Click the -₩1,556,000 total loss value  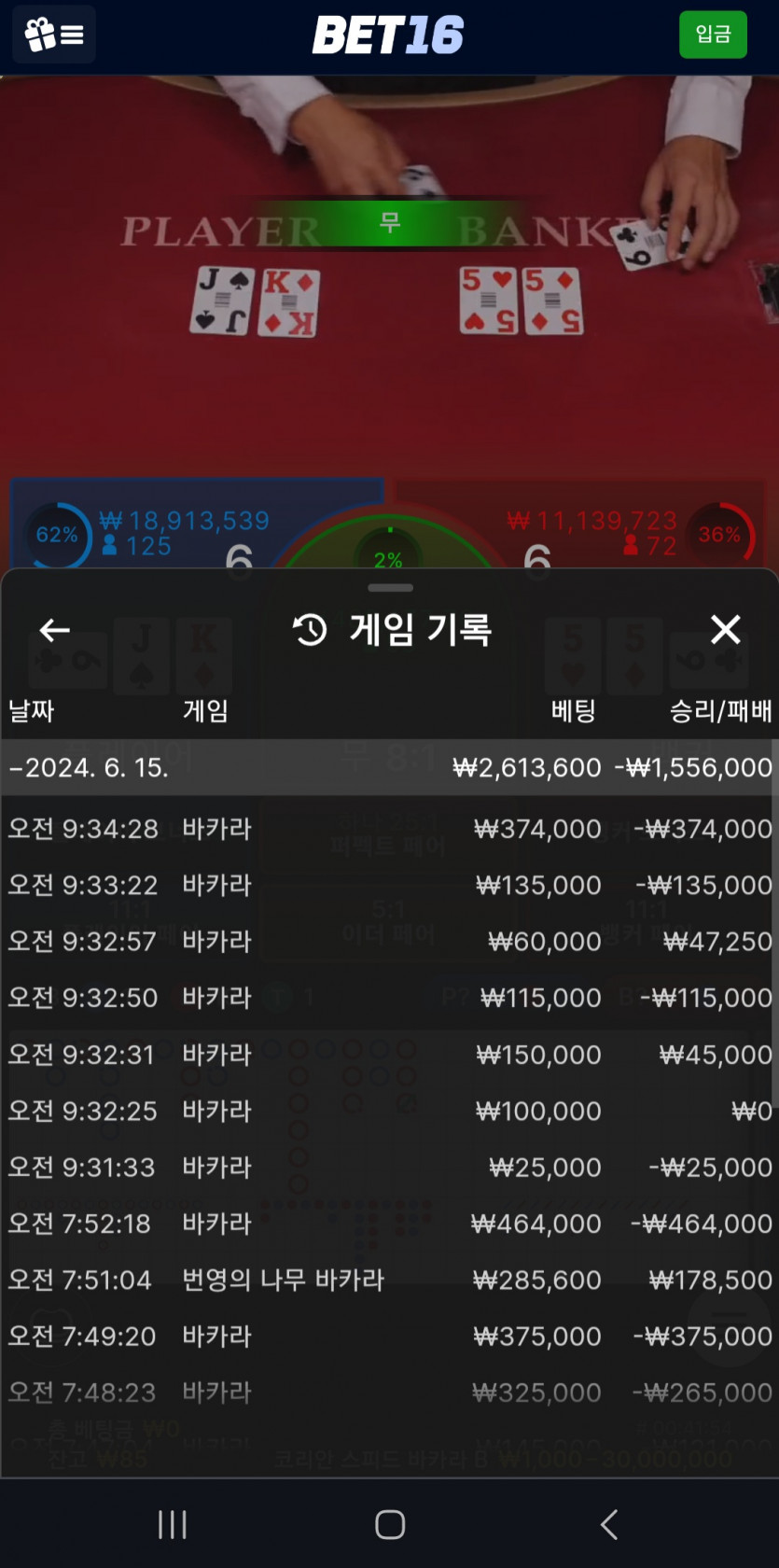693,767
